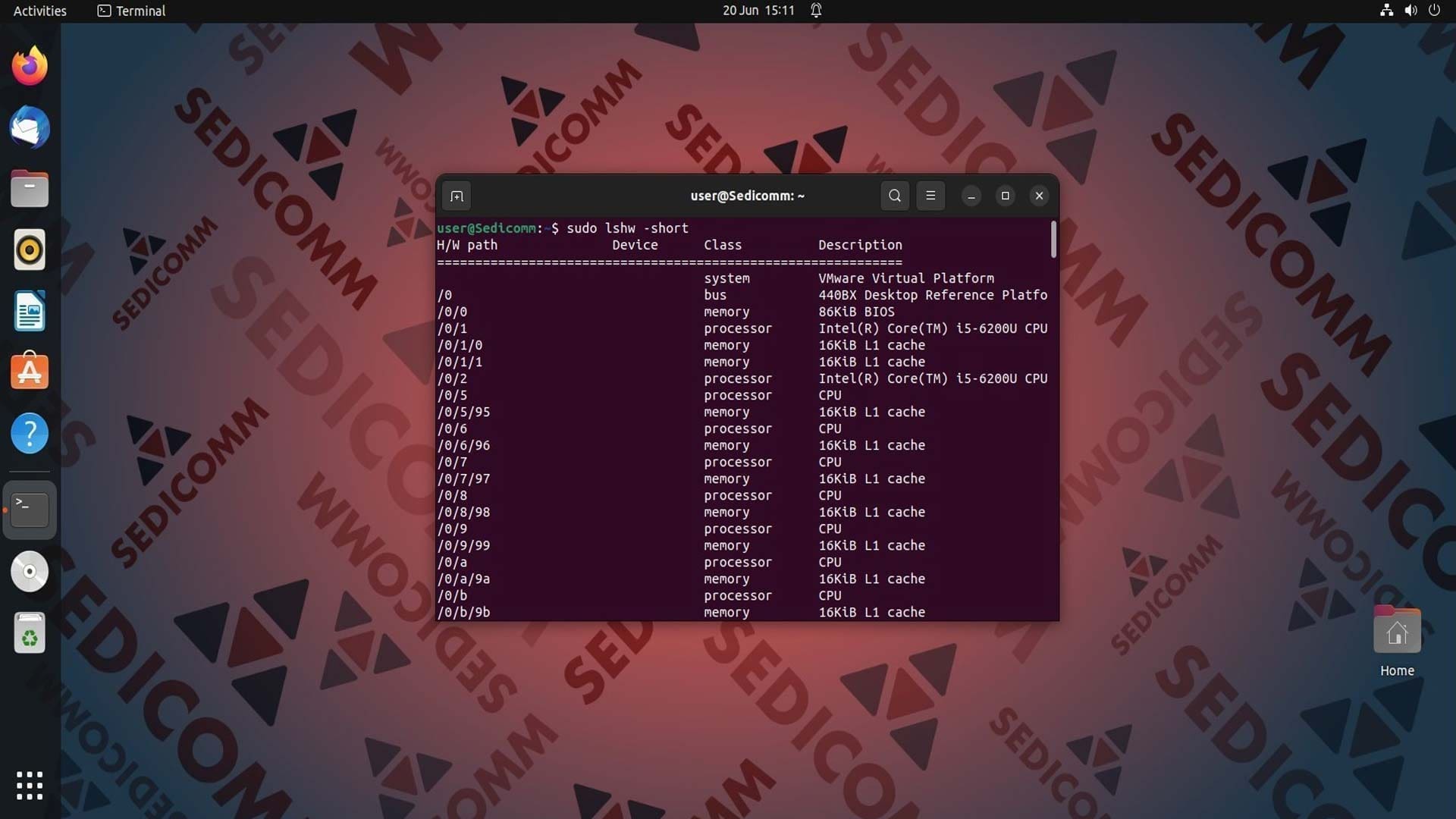This screenshot has width=1456, height=819.
Task: Click the 'bus' class entry
Action: (x=715, y=295)
